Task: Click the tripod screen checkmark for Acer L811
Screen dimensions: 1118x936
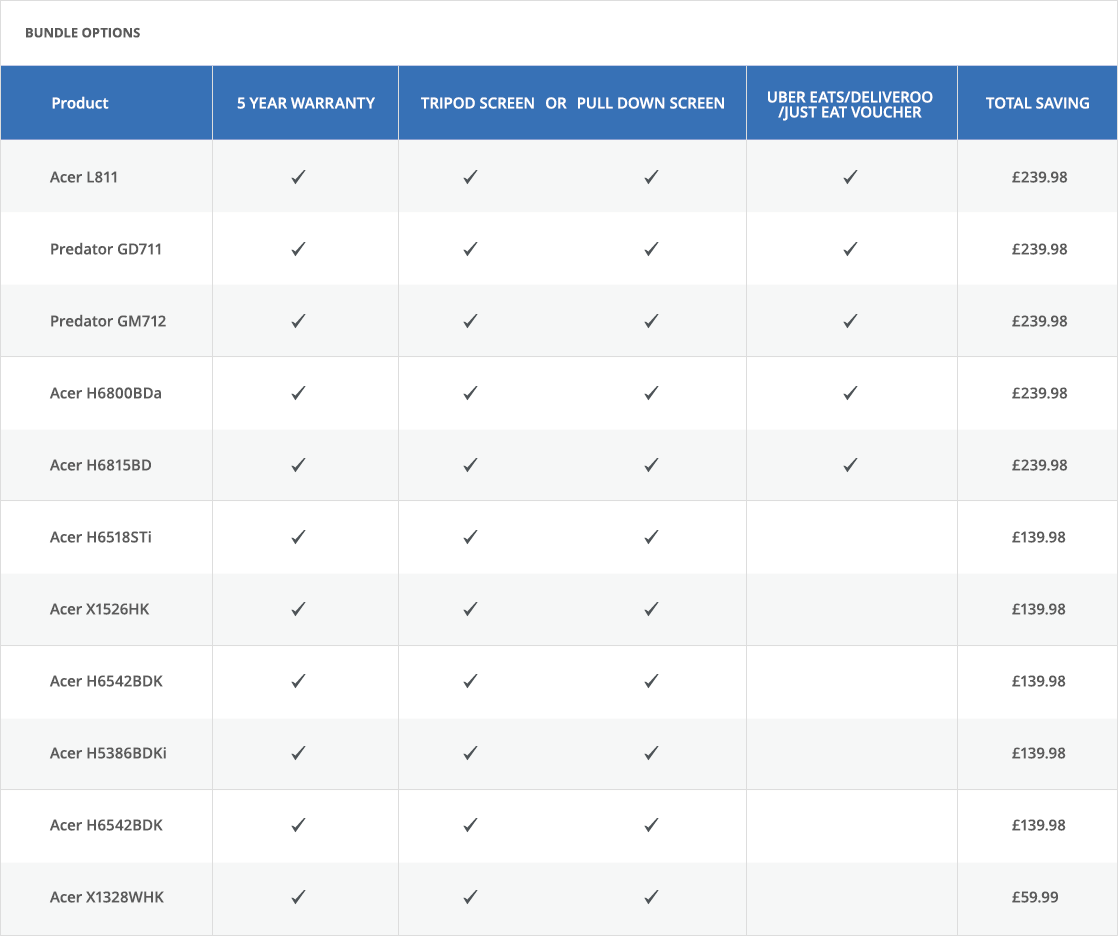Action: [470, 177]
